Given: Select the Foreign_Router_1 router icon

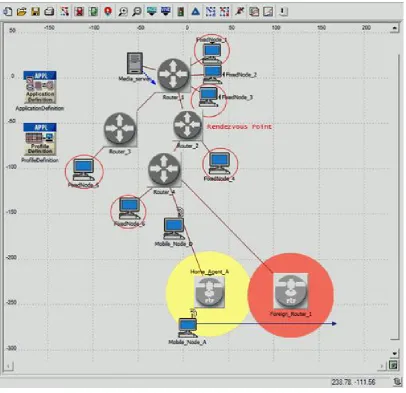Looking at the screenshot, I should [291, 292].
